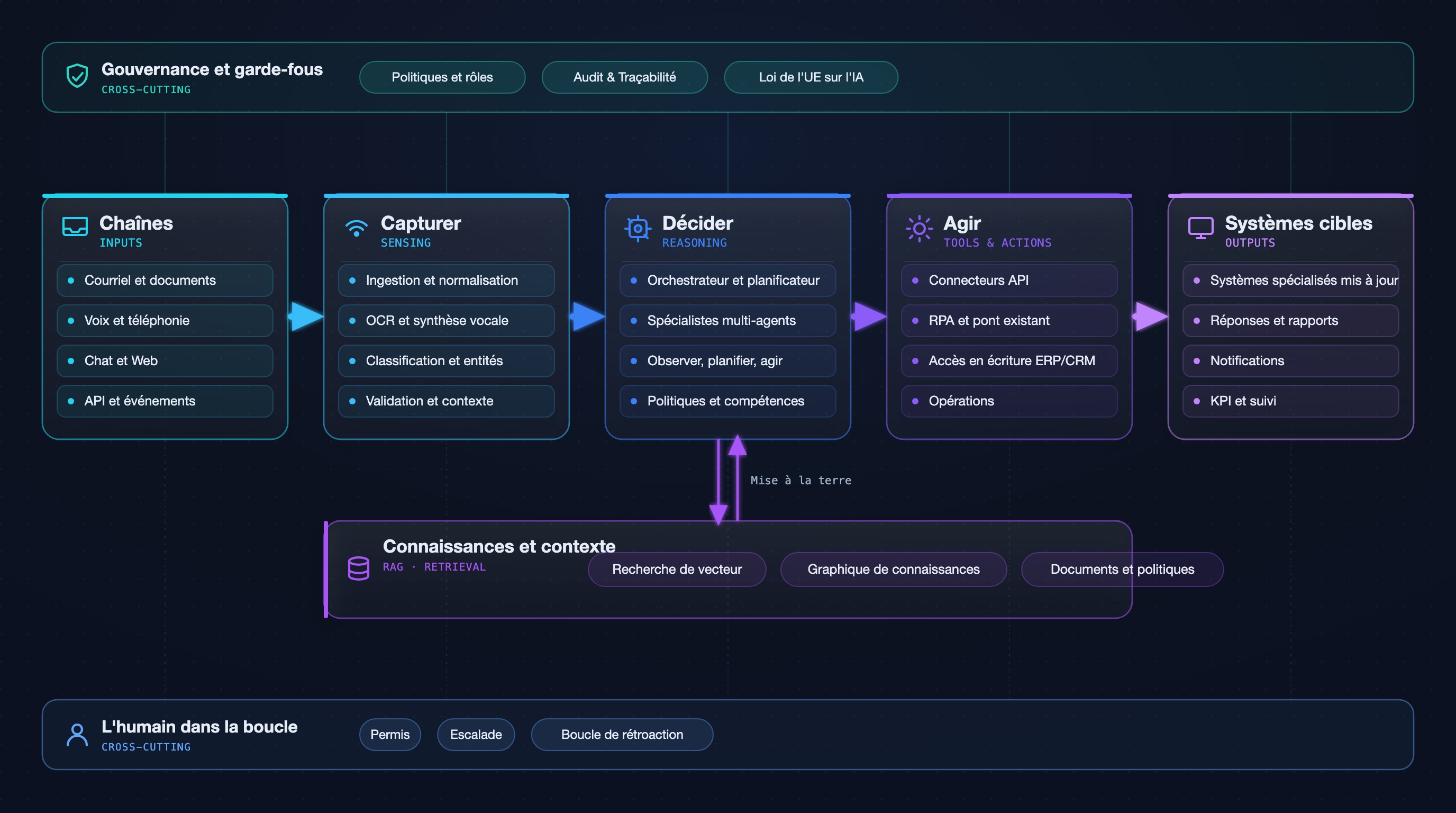Select the Boucle de rétroaction pill
Image resolution: width=1456 pixels, height=813 pixels.
click(622, 735)
